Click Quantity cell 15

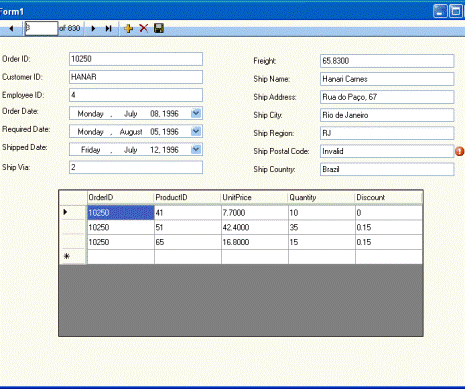[x=322, y=242]
